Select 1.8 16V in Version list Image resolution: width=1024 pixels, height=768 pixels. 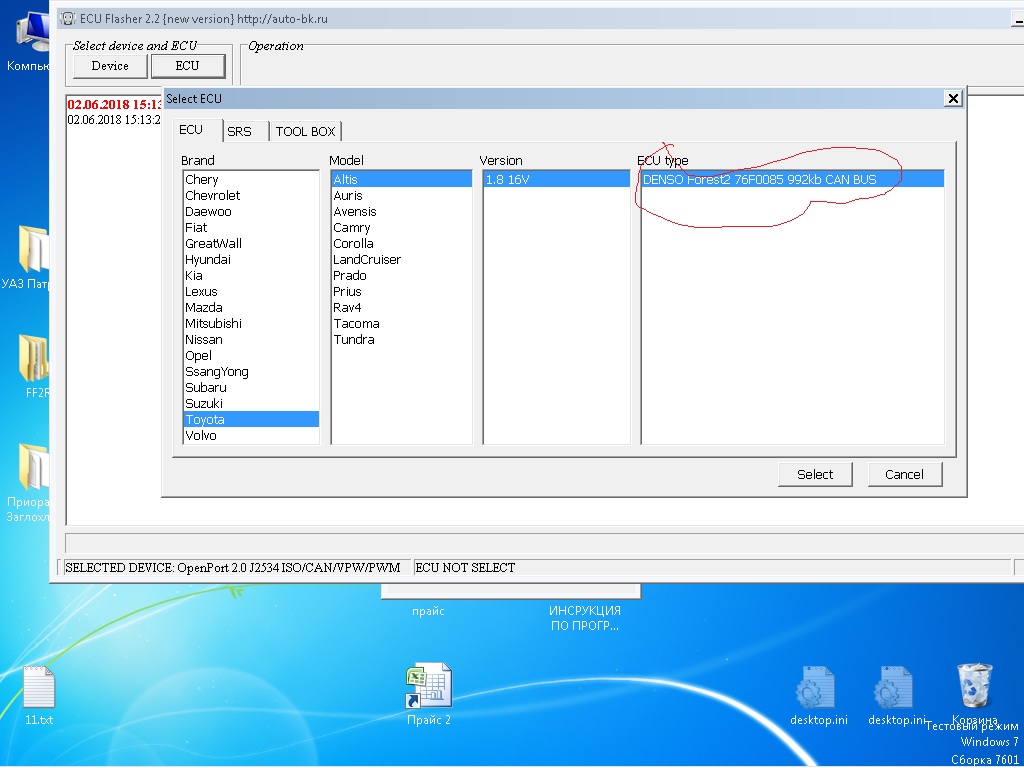pyautogui.click(x=507, y=179)
